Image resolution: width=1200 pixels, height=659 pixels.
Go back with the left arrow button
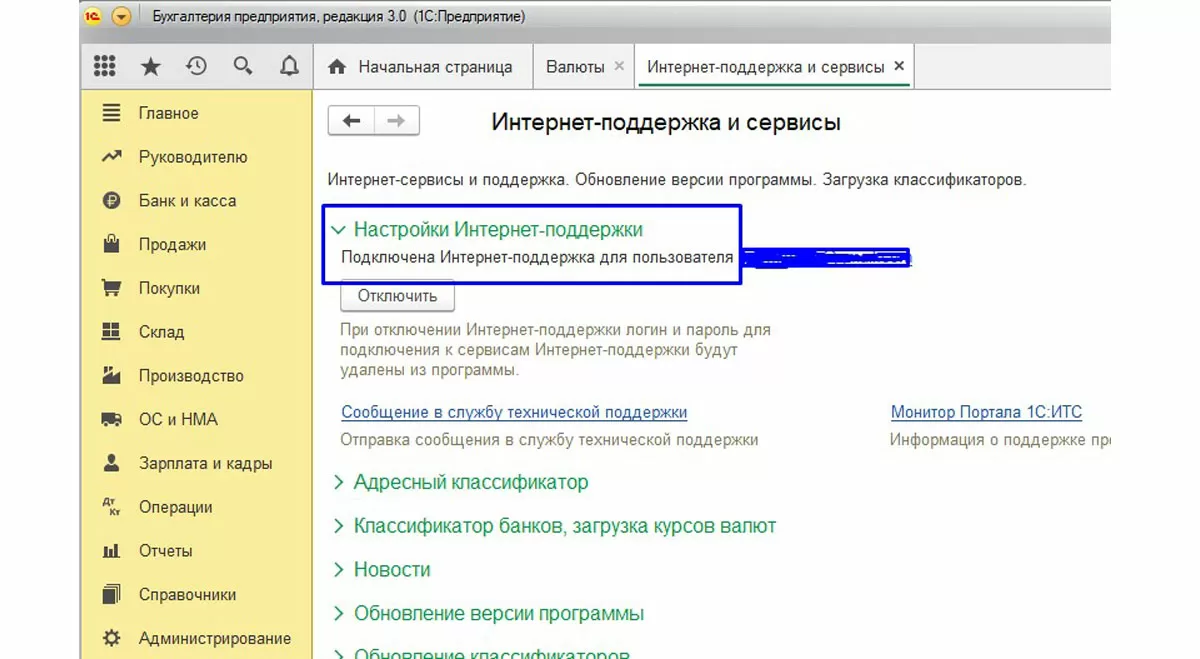[351, 121]
